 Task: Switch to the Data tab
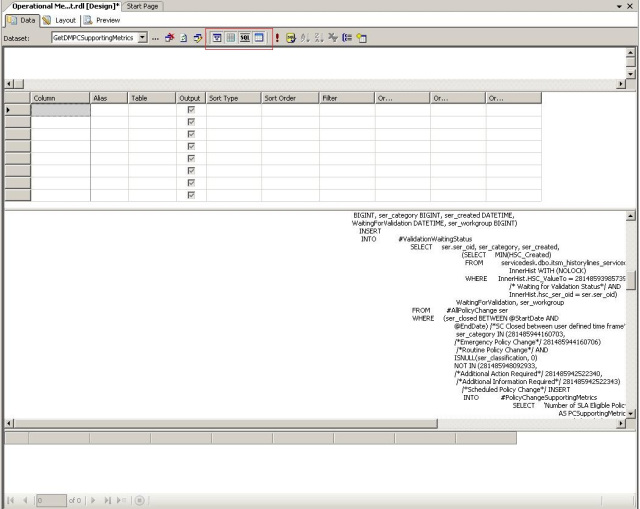coord(22,20)
